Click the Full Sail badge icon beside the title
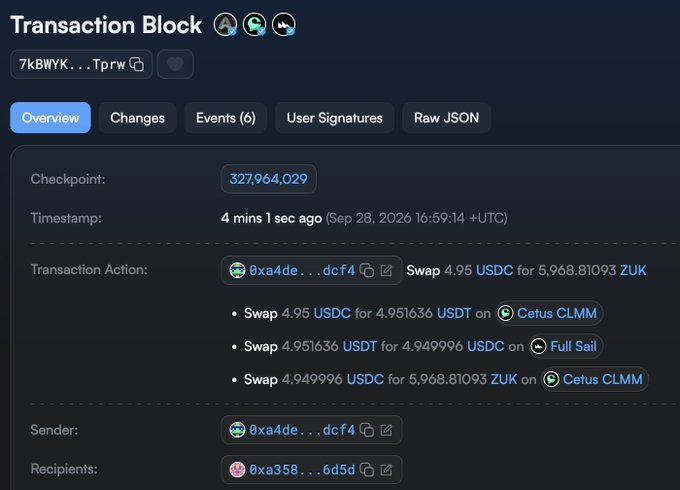This screenshot has width=680, height=490. (x=284, y=24)
